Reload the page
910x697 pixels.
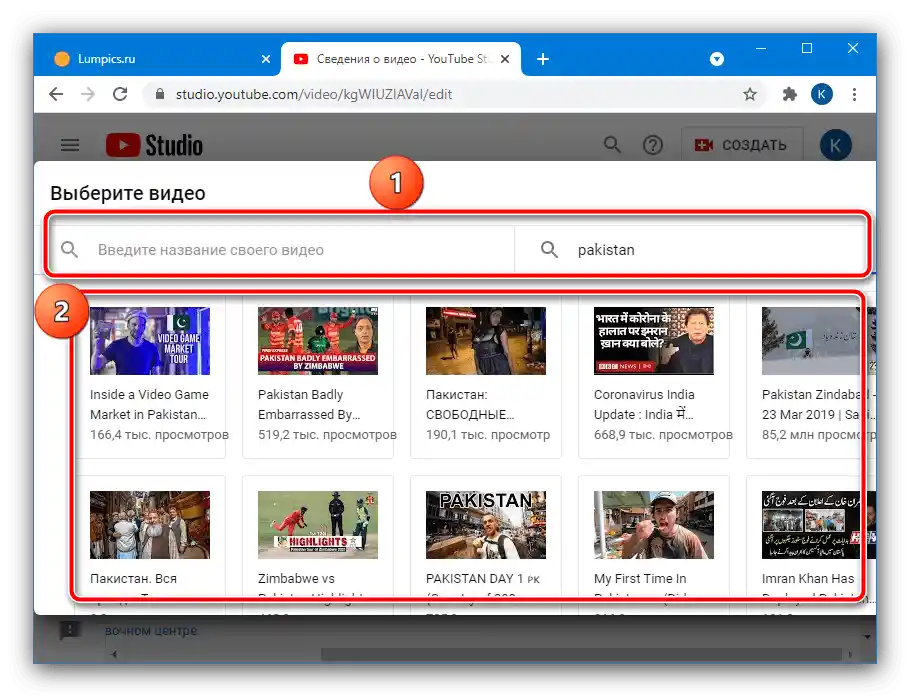pyautogui.click(x=120, y=94)
